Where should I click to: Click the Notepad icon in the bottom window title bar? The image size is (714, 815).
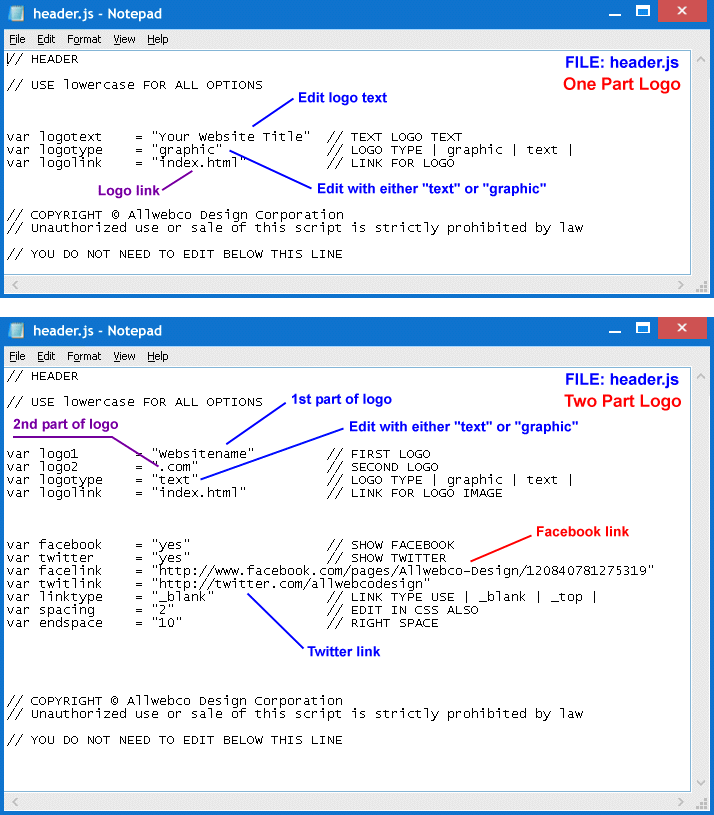17,330
